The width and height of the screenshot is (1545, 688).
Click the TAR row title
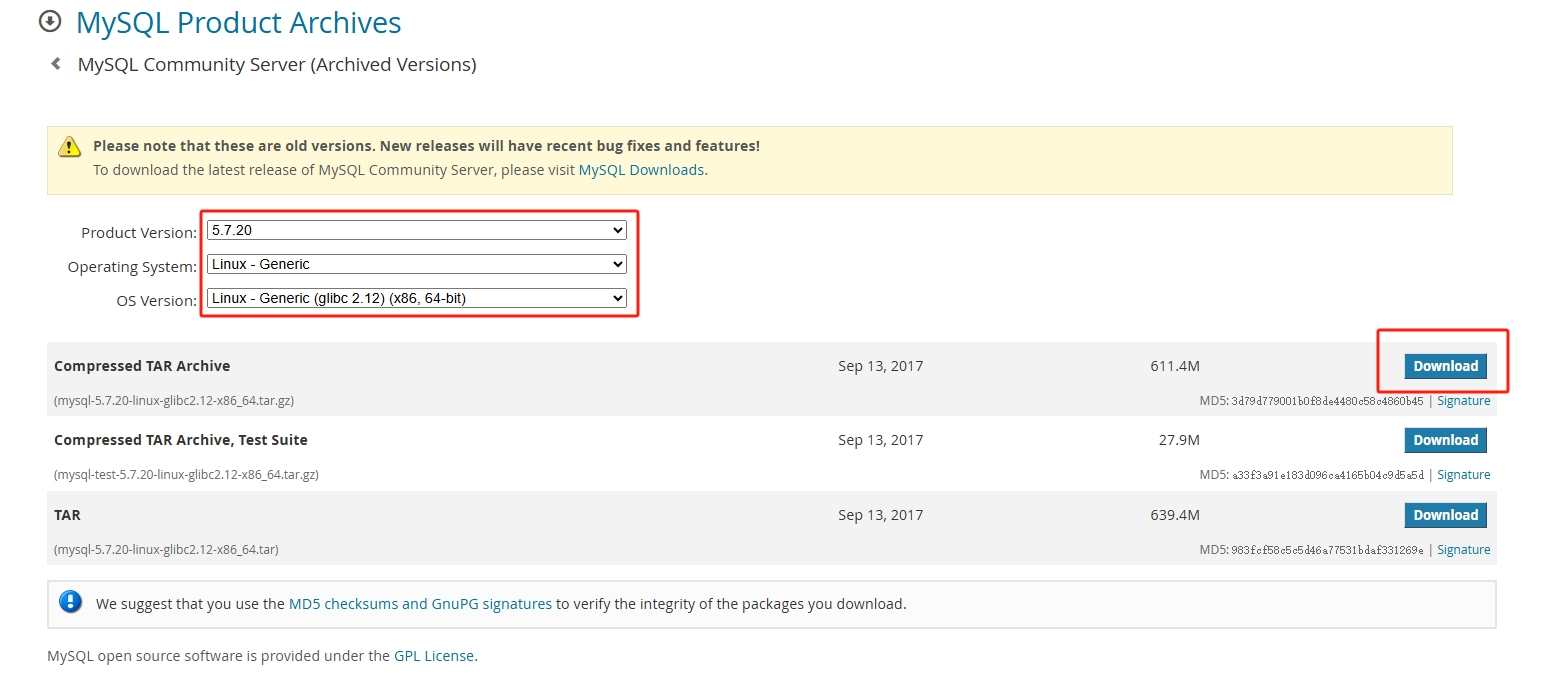pyautogui.click(x=67, y=515)
